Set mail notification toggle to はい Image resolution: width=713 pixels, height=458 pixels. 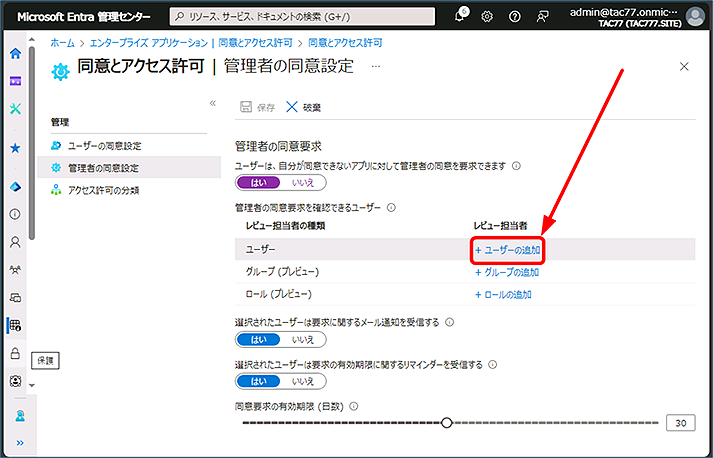coord(258,340)
